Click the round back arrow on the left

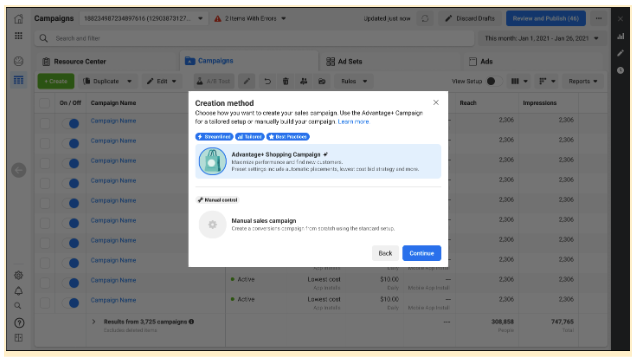click(19, 170)
